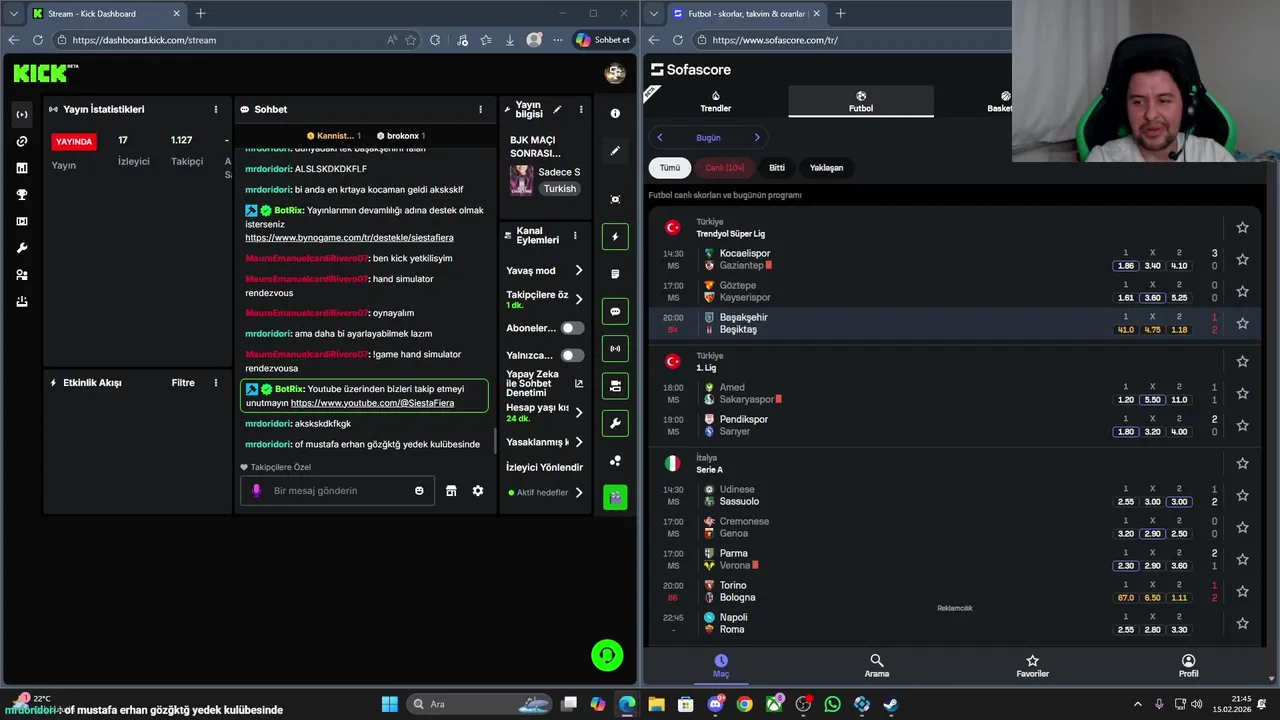Favorite the Amed - Sakaryaspor match star

tap(1242, 393)
